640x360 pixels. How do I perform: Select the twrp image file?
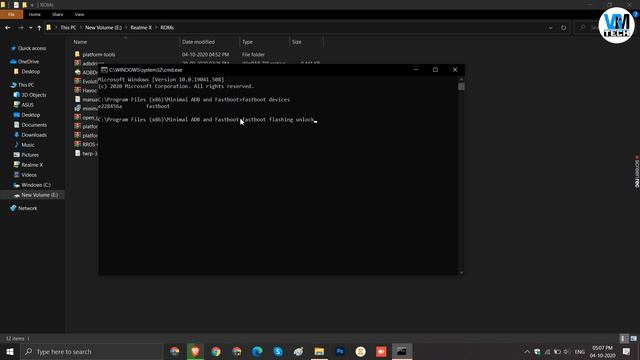(86, 153)
